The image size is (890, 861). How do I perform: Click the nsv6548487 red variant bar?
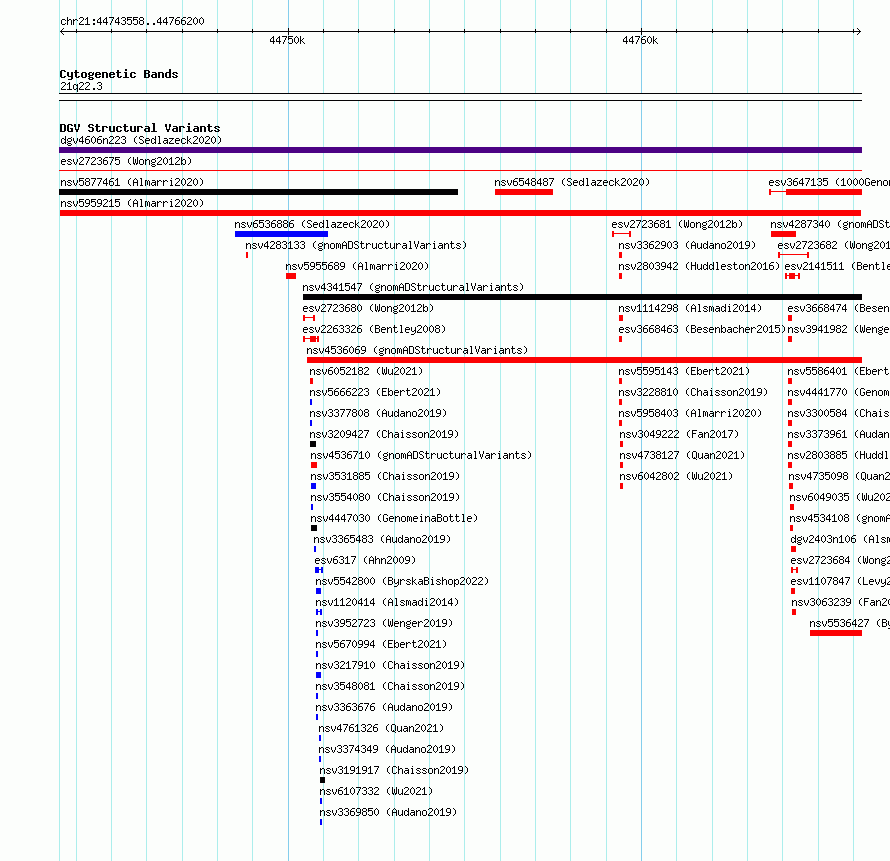[524, 192]
